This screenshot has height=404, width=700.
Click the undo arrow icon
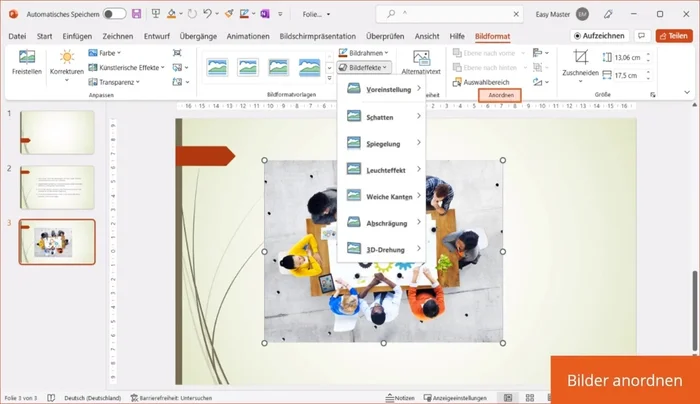pos(206,14)
